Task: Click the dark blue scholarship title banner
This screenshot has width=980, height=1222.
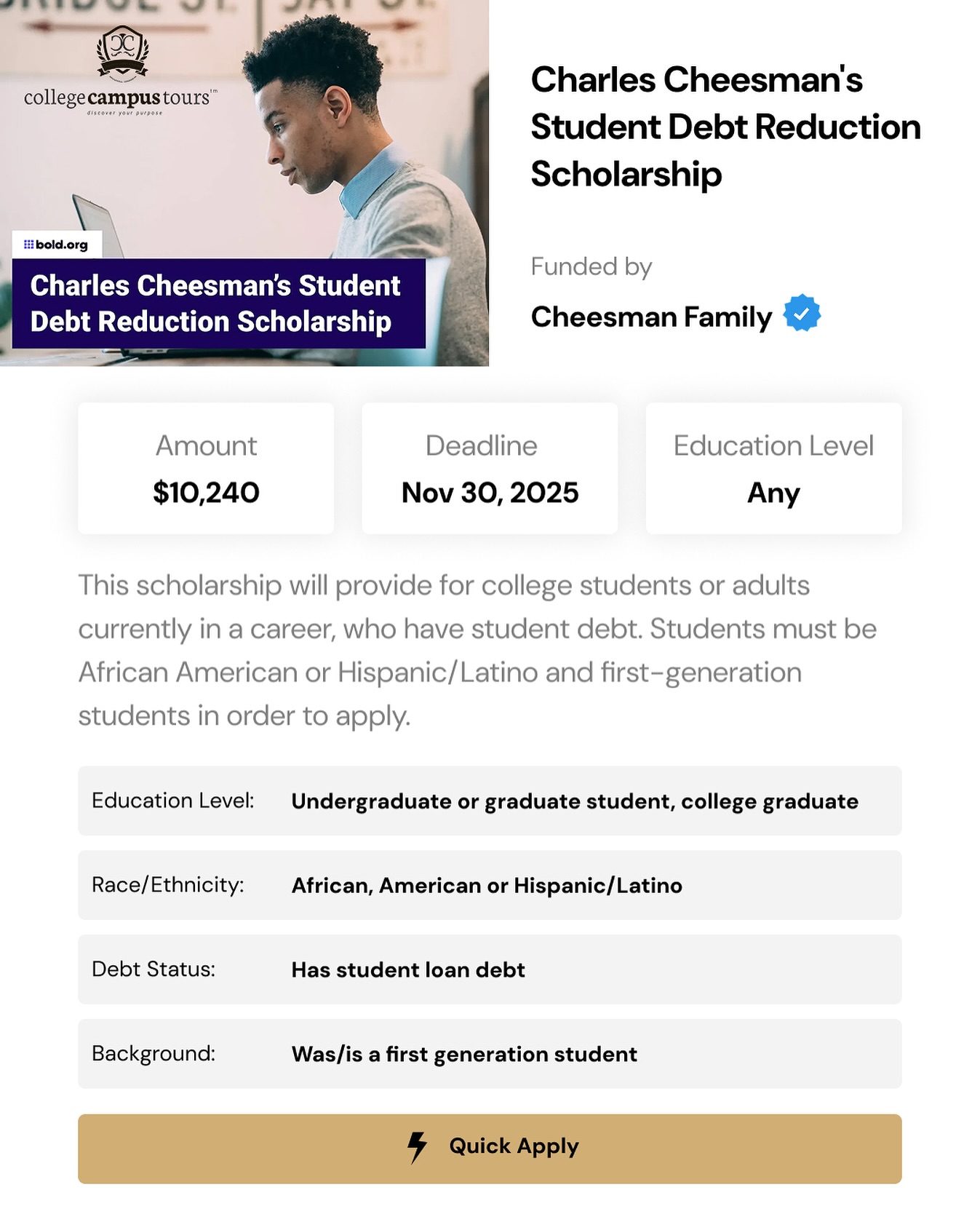Action: tap(218, 303)
